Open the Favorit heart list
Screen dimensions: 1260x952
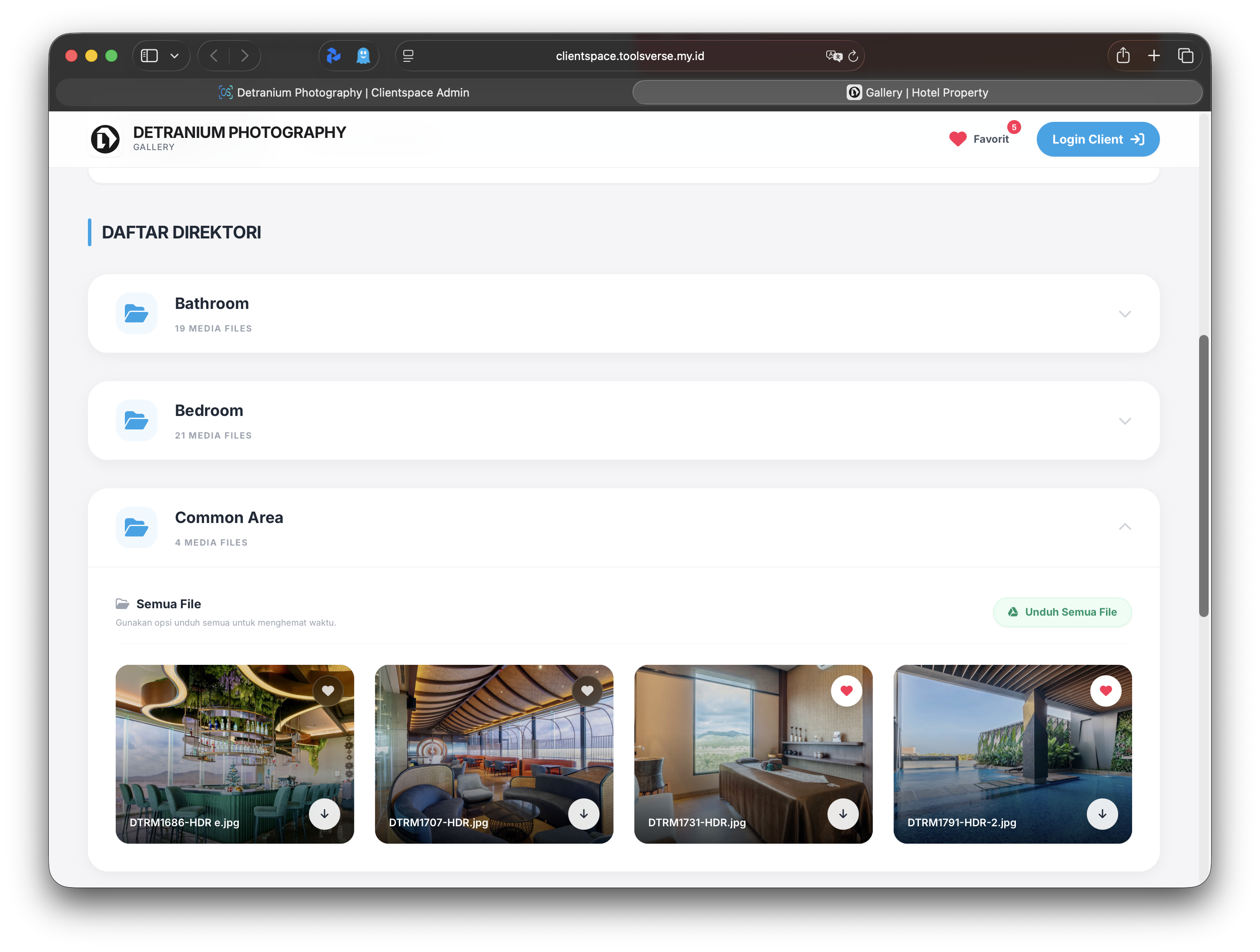click(x=980, y=139)
